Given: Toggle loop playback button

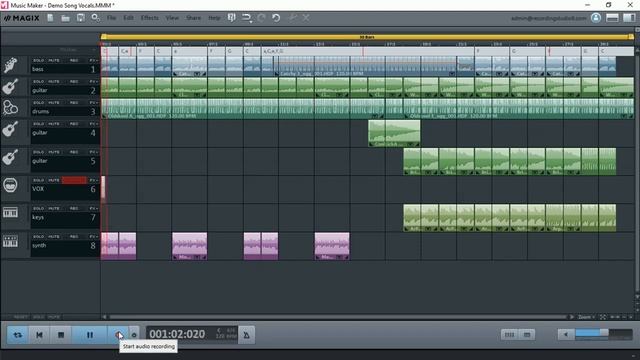Looking at the screenshot, I should [18, 335].
